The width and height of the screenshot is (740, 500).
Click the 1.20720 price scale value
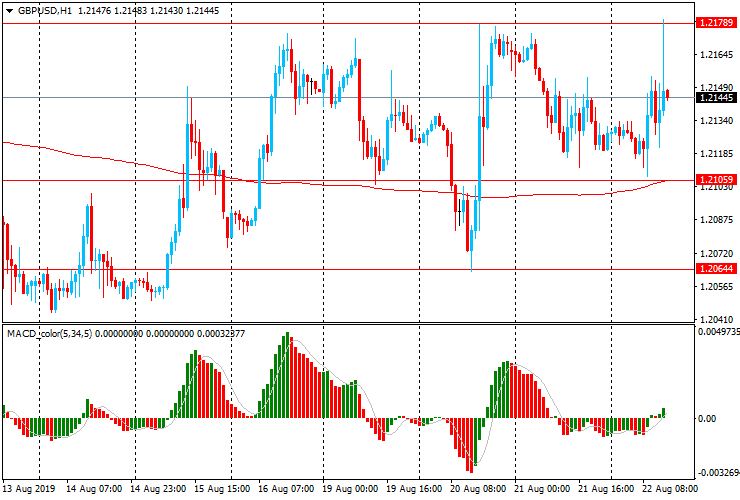717,254
